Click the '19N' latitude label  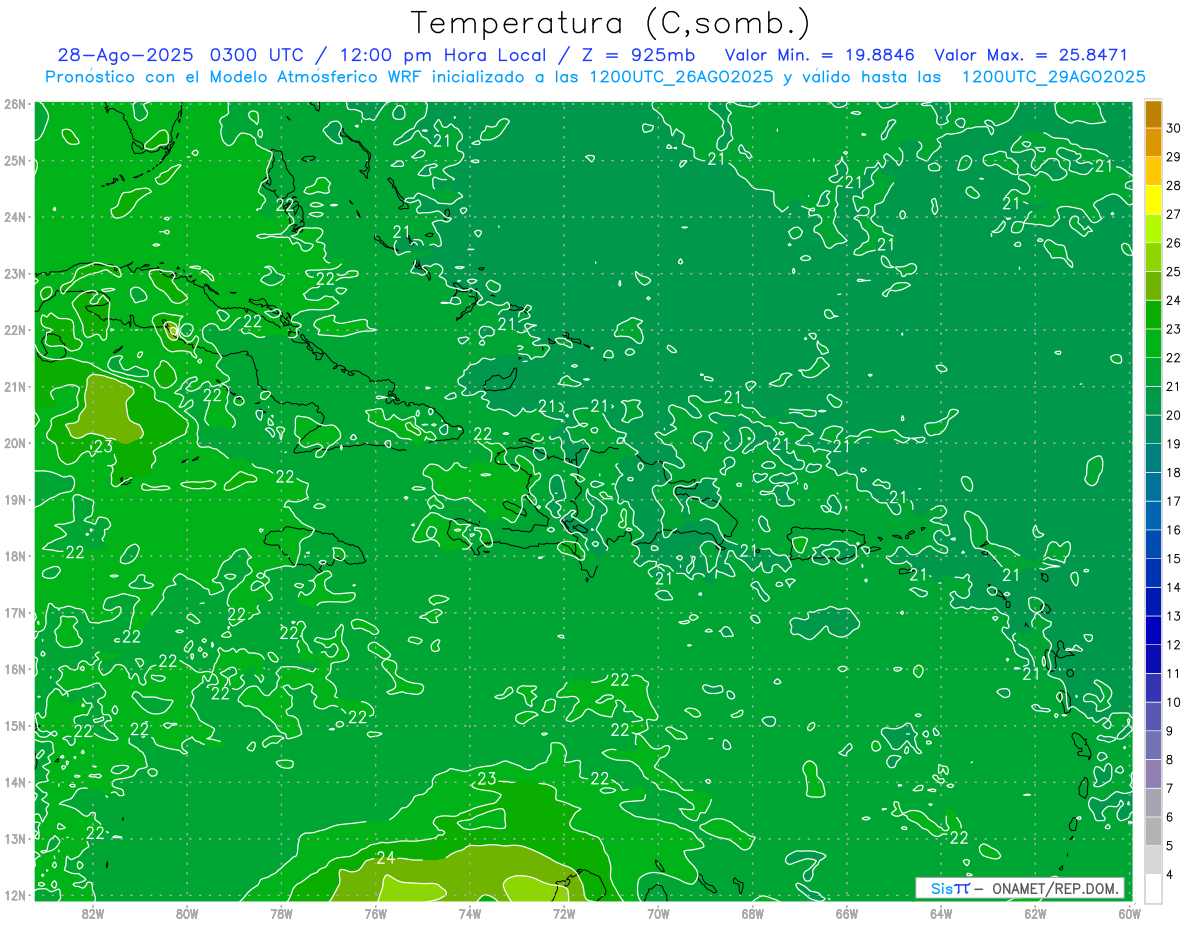(x=14, y=500)
